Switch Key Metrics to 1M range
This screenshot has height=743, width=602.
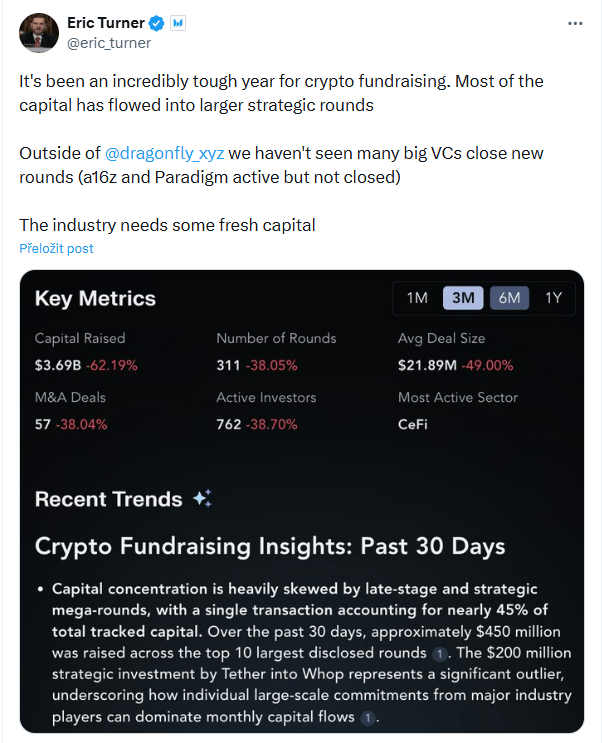(417, 298)
